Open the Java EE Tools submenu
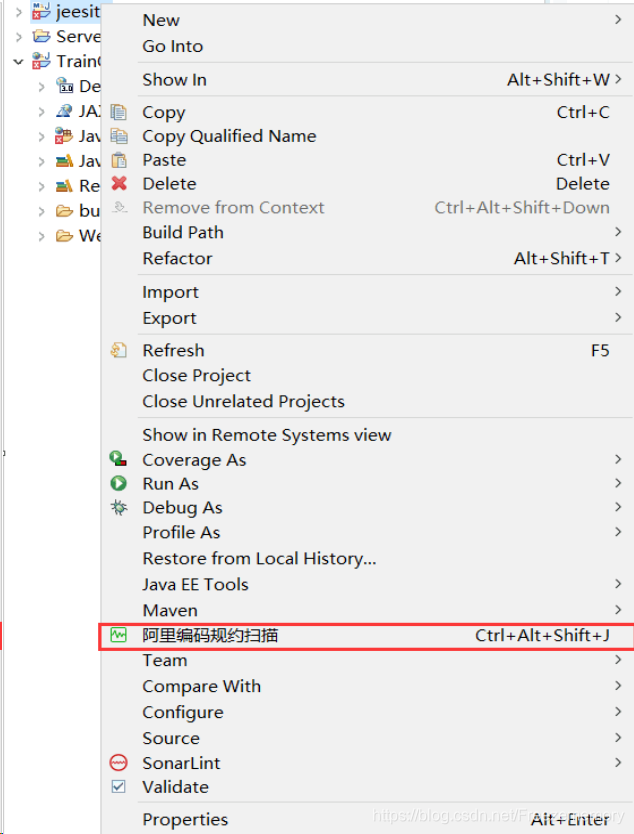The height and width of the screenshot is (834, 634). (367, 585)
